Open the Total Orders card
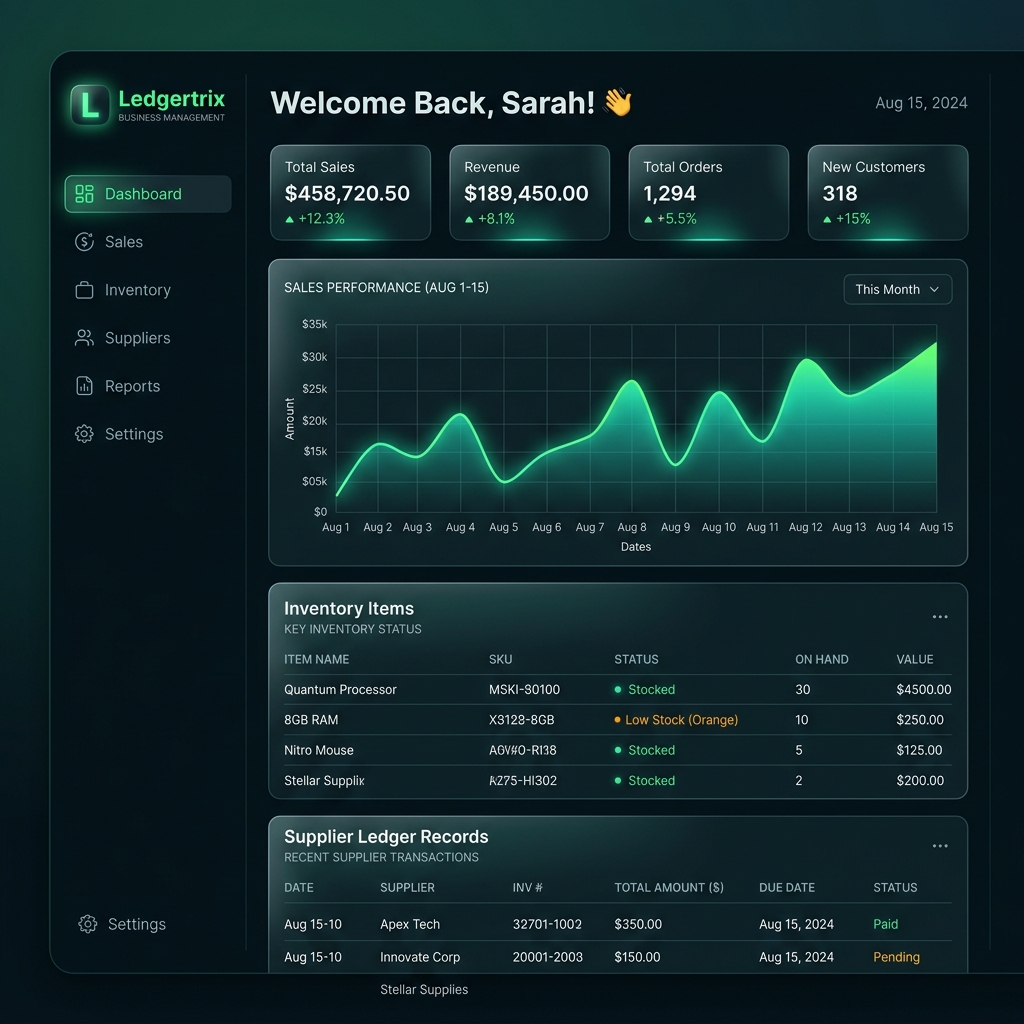This screenshot has width=1024, height=1024. point(709,193)
